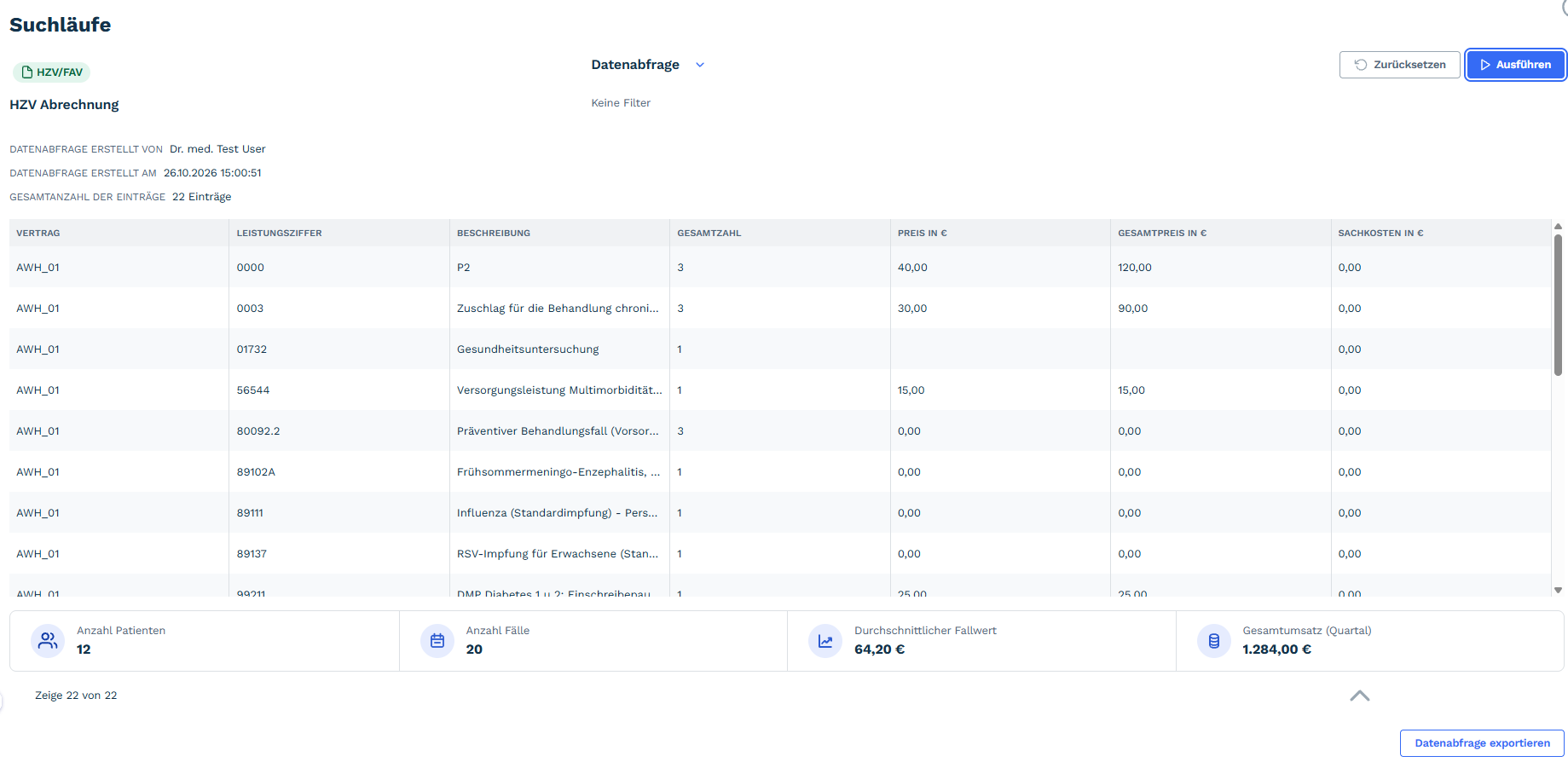The image size is (1568, 762).
Task: Click the scrollbar down arrow
Action: pos(1558,590)
